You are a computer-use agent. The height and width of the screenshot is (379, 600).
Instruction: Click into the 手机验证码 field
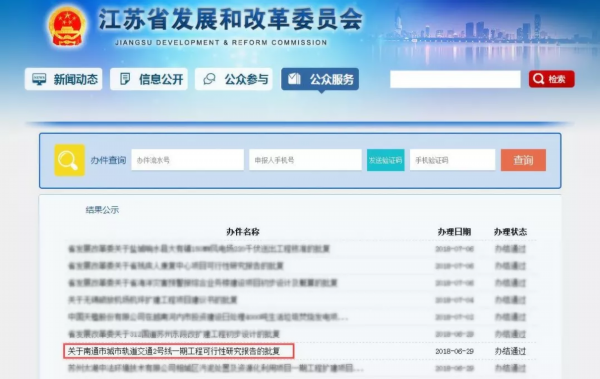[x=452, y=160]
